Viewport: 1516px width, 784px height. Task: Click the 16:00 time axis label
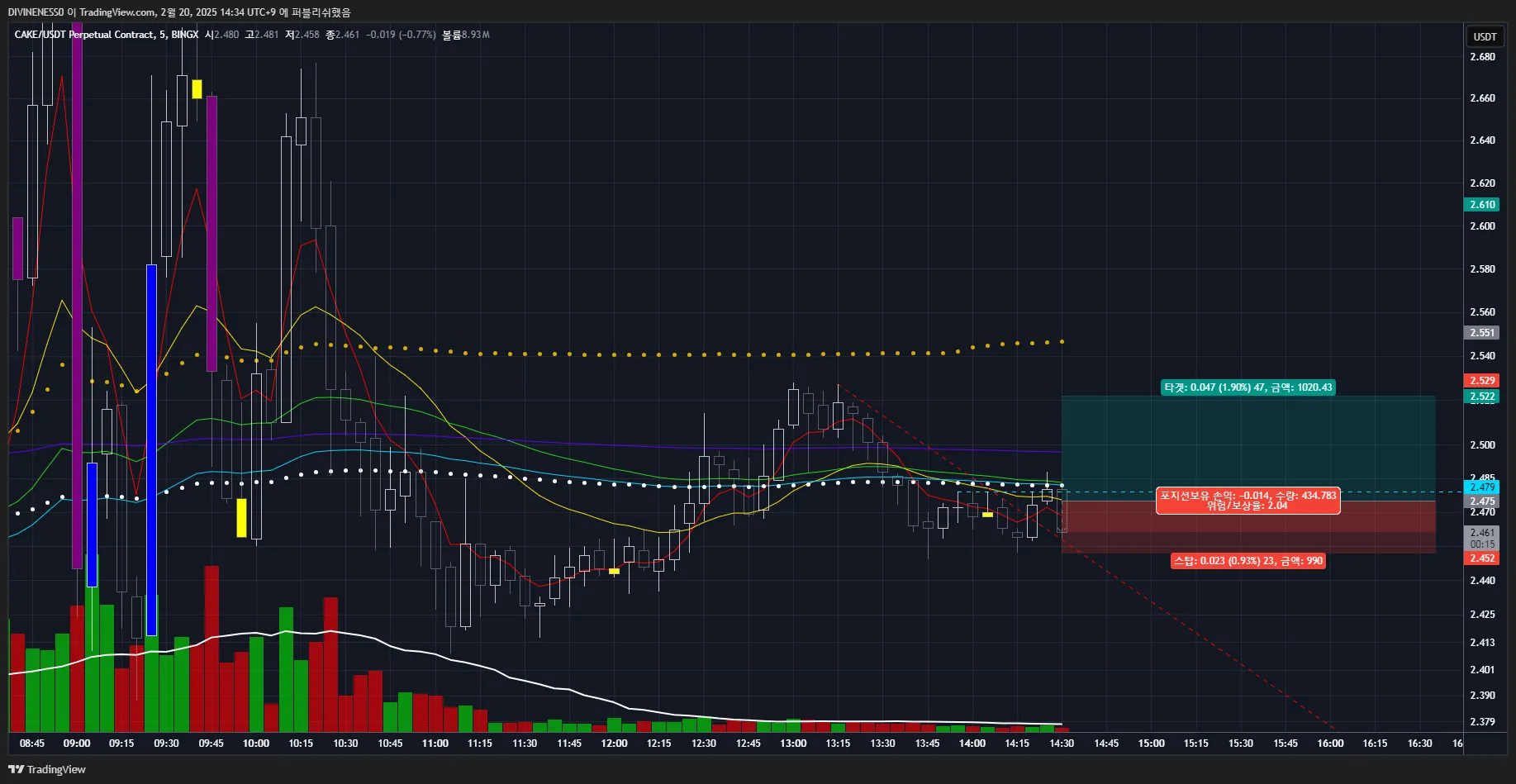[x=1330, y=744]
